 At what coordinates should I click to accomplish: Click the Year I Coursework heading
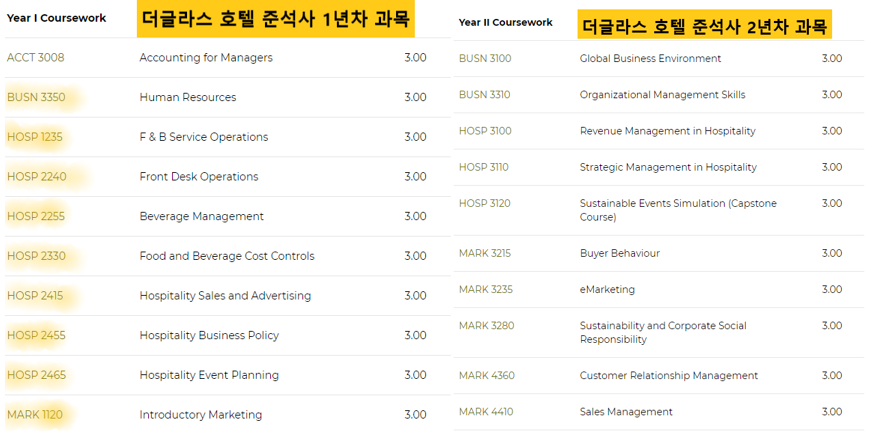[x=57, y=18]
